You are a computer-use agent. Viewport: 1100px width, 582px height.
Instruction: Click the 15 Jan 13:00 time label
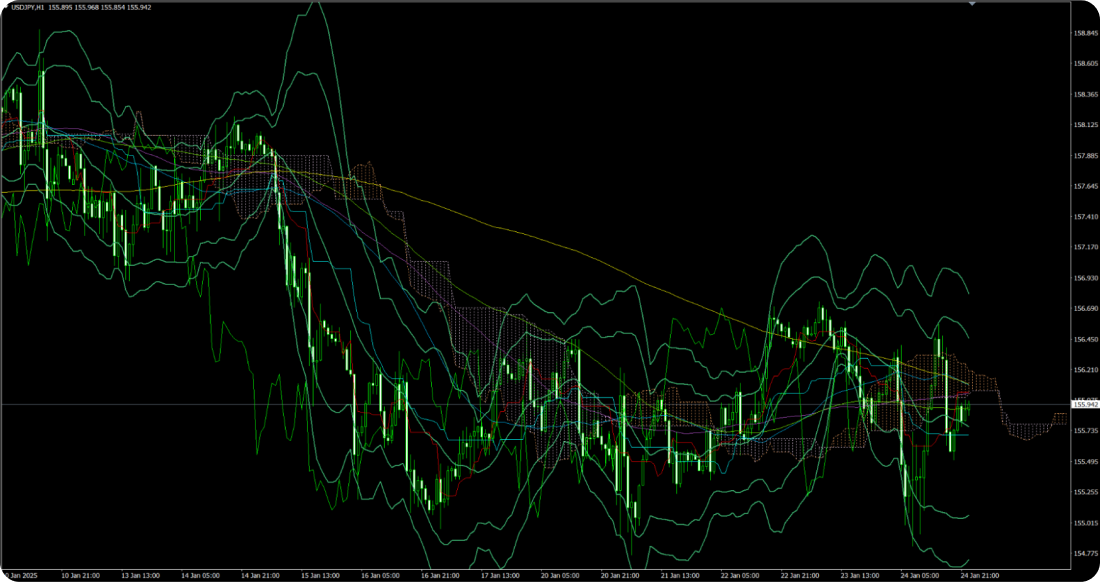pyautogui.click(x=321, y=576)
